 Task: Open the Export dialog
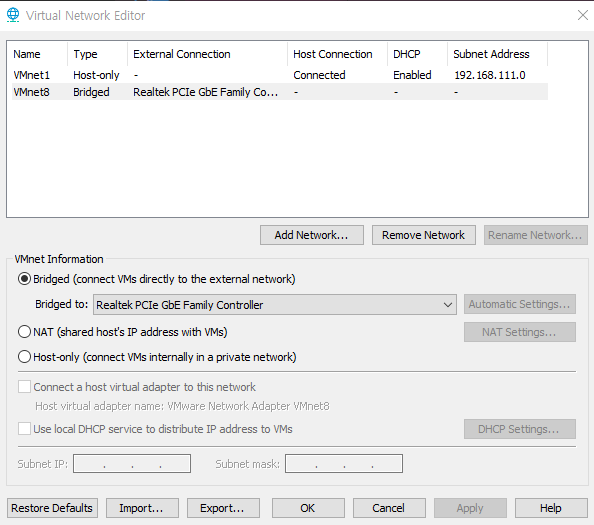[223, 508]
